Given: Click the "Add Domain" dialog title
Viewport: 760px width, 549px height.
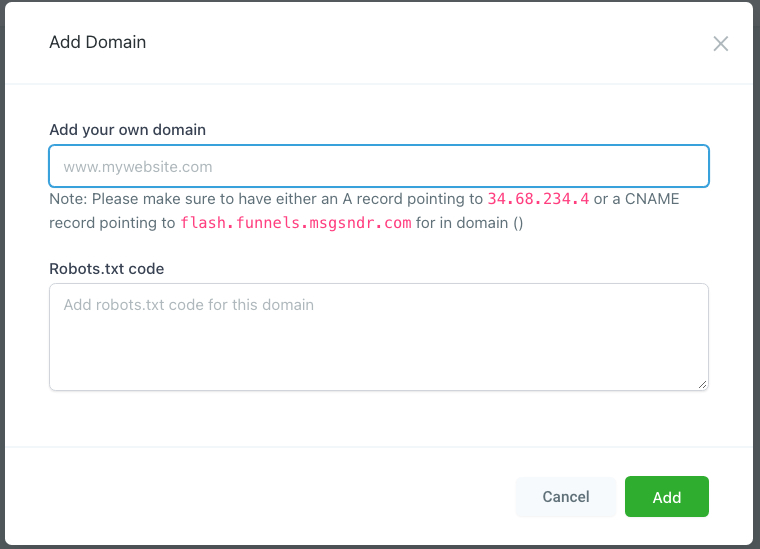Looking at the screenshot, I should [98, 42].
